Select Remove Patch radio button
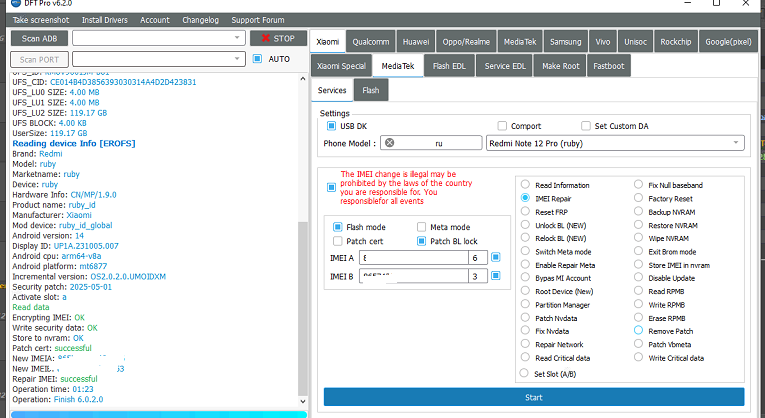Screen dimensions: 765x418 pyautogui.click(x=638, y=330)
